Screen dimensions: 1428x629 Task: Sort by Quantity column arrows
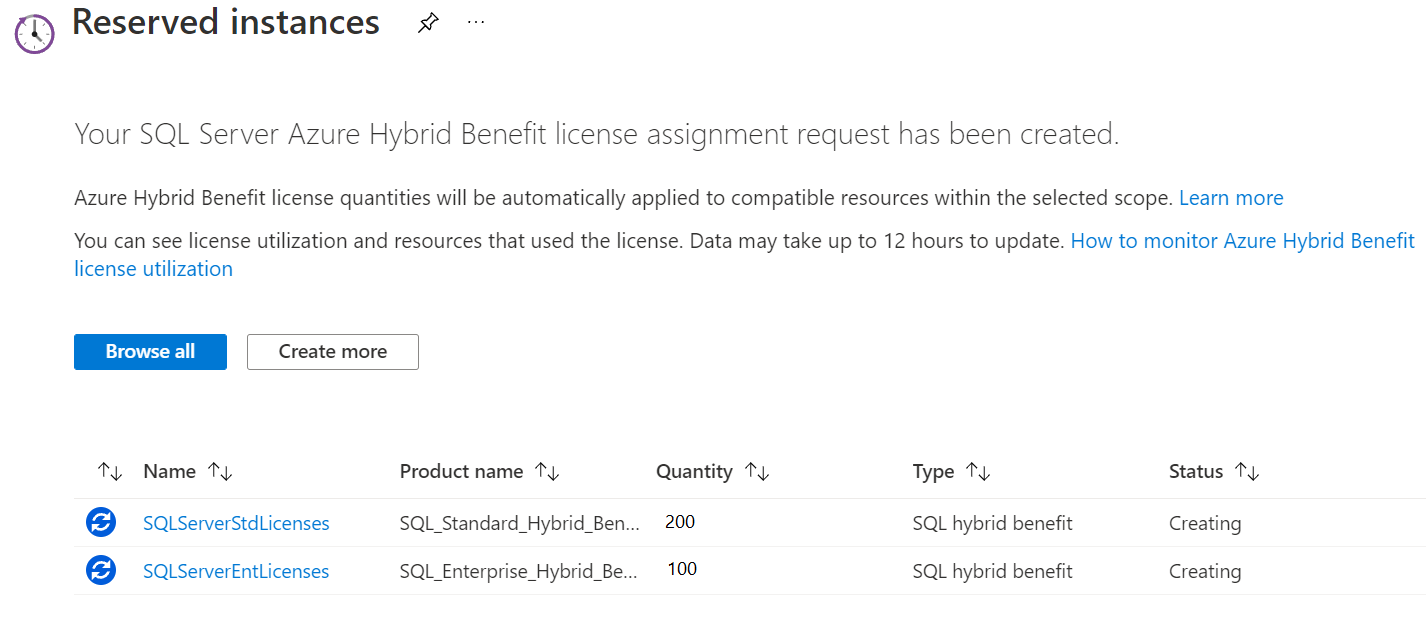point(757,472)
